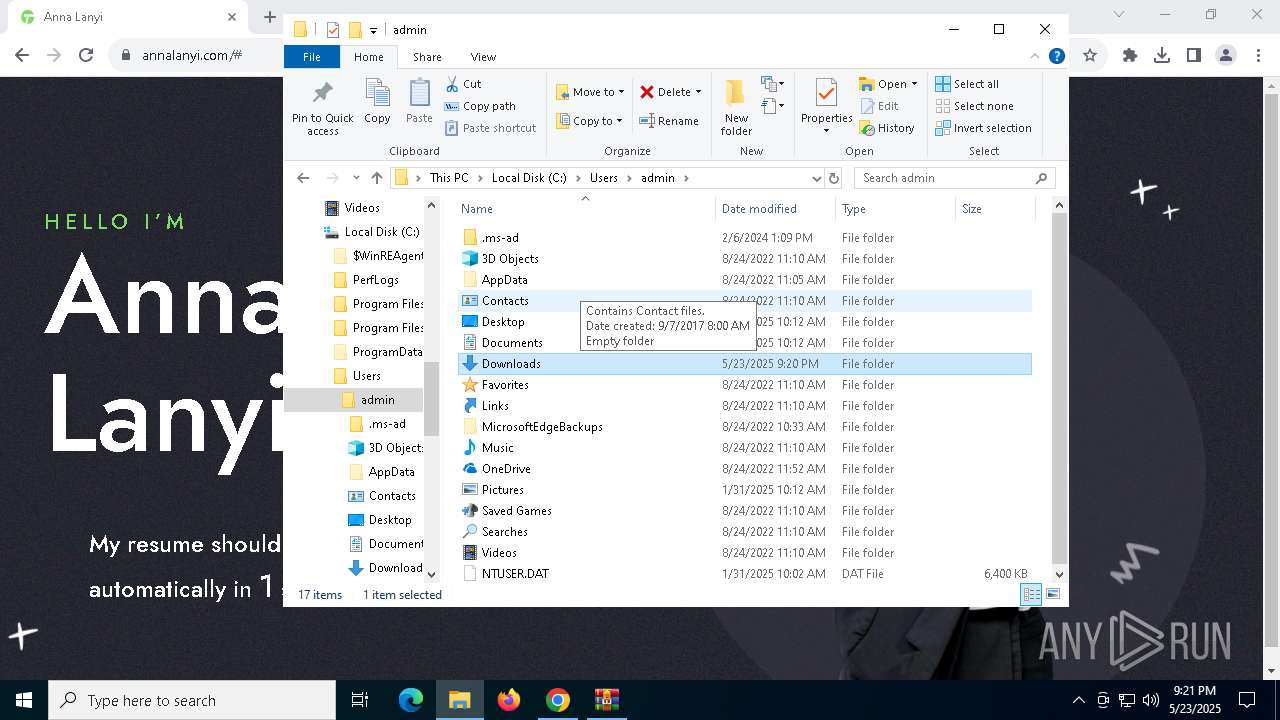Open Customize Quick Access Toolbar dropdown
The image size is (1280, 720).
click(x=373, y=30)
